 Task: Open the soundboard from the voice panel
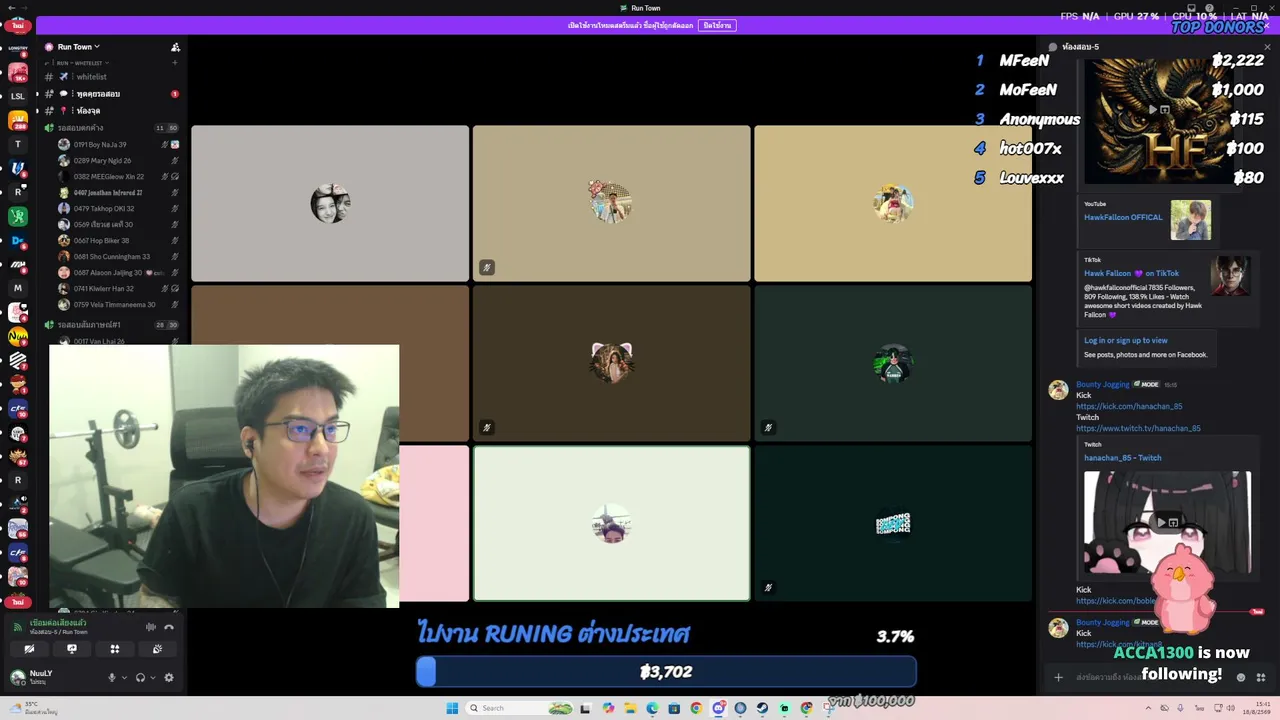click(158, 649)
